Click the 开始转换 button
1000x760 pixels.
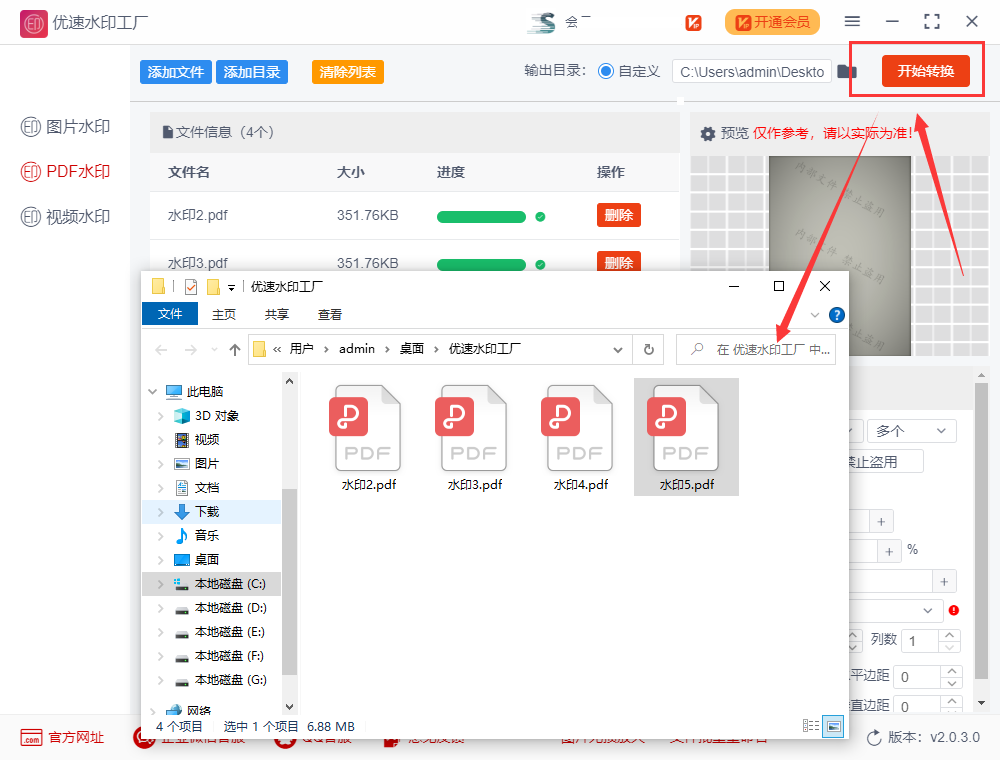pos(925,71)
